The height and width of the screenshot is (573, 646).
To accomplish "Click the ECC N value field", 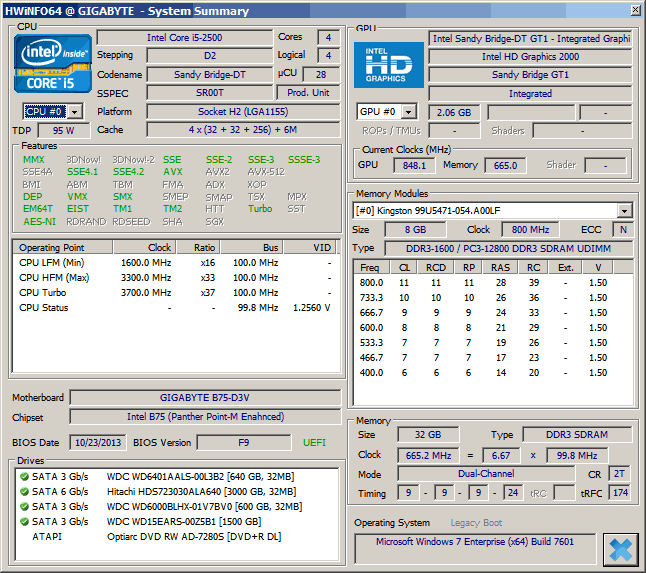I will pyautogui.click(x=623, y=229).
